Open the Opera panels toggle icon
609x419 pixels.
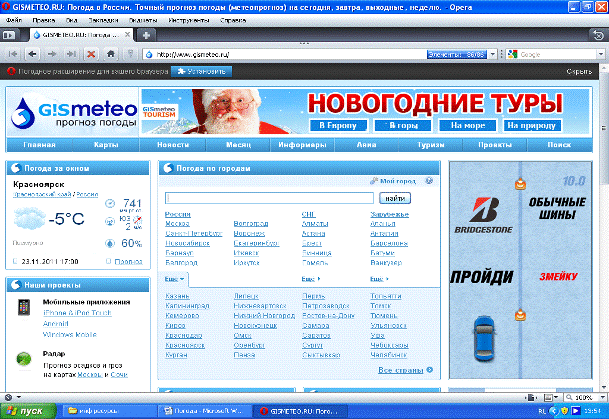[x=9, y=35]
